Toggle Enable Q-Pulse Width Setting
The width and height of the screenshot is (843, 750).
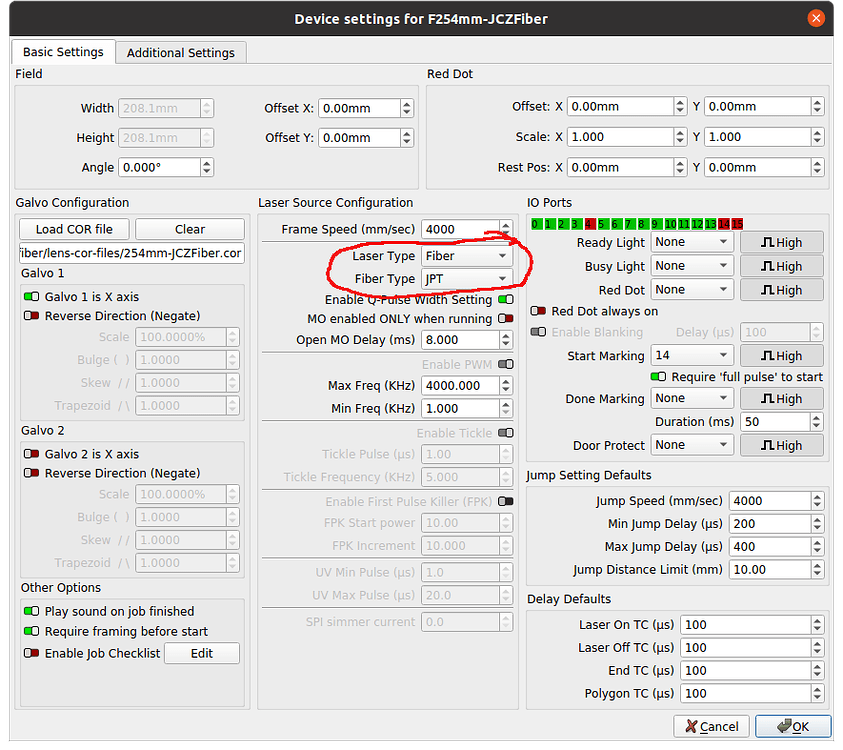(506, 298)
